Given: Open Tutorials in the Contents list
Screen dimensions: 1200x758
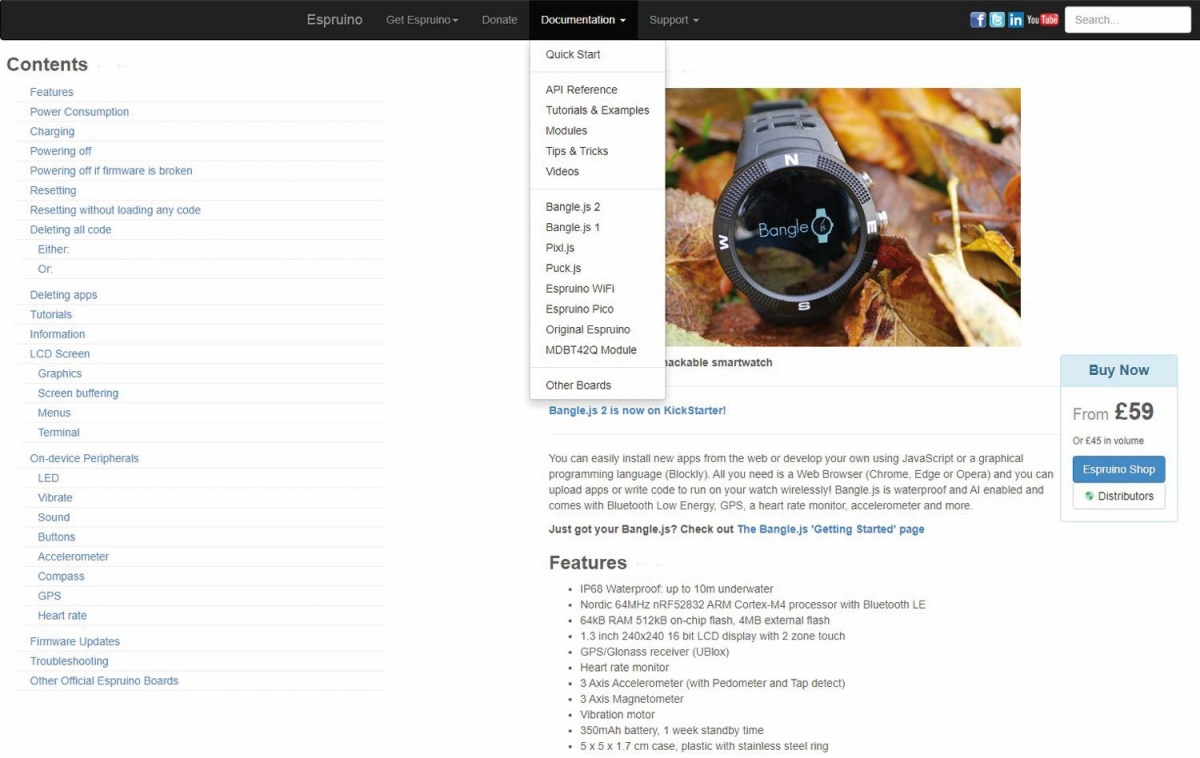Looking at the screenshot, I should 51,315.
